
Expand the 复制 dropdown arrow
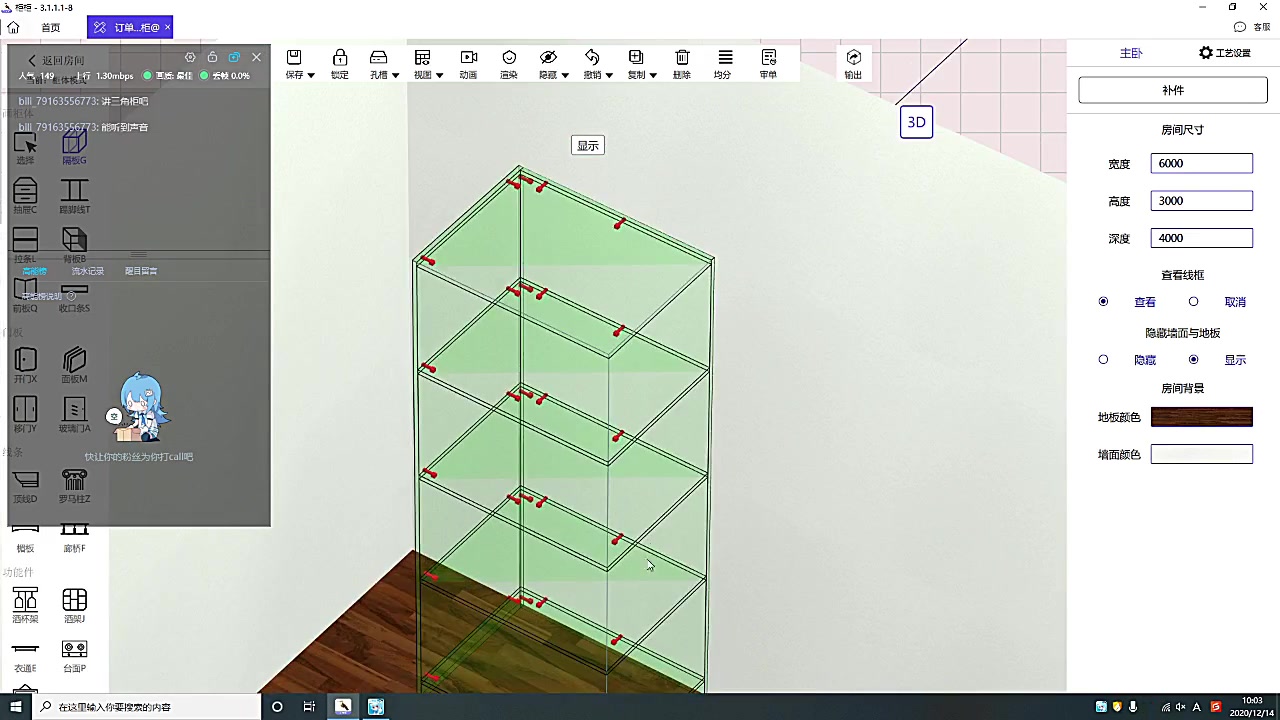point(653,76)
